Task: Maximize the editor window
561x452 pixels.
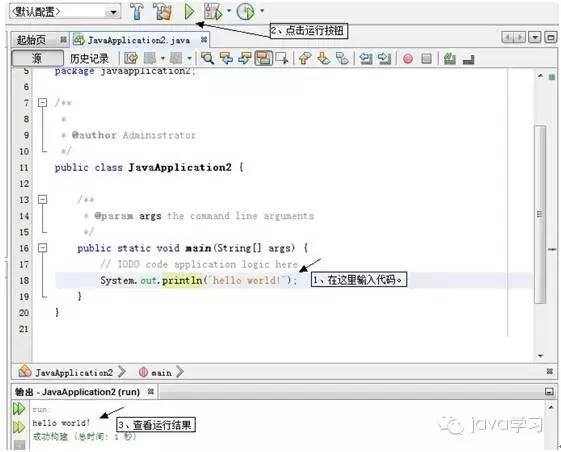Action: pos(551,37)
